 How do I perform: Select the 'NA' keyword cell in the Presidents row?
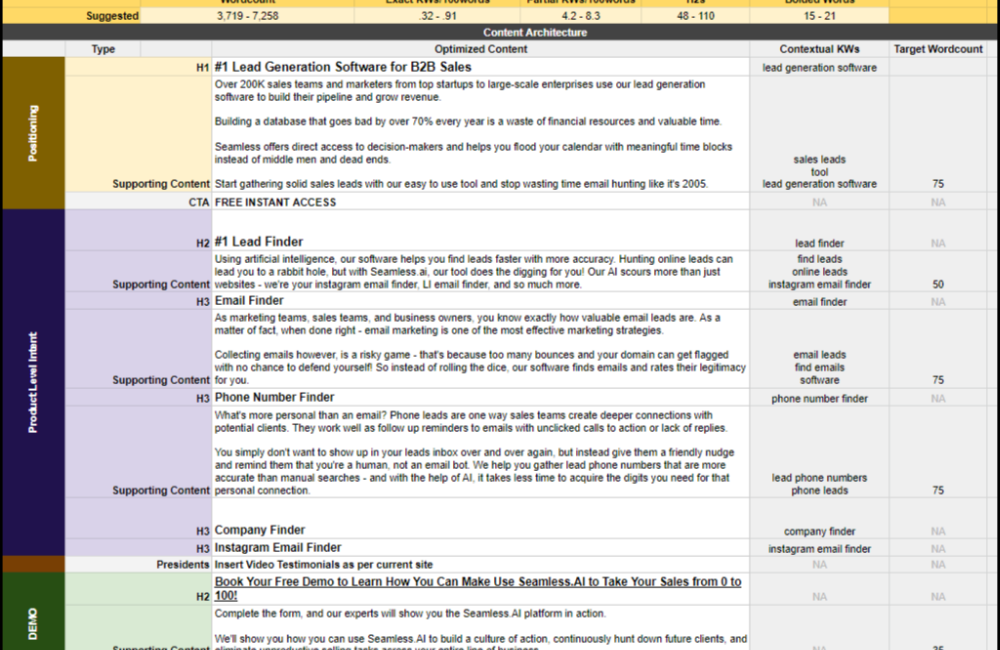[820, 565]
